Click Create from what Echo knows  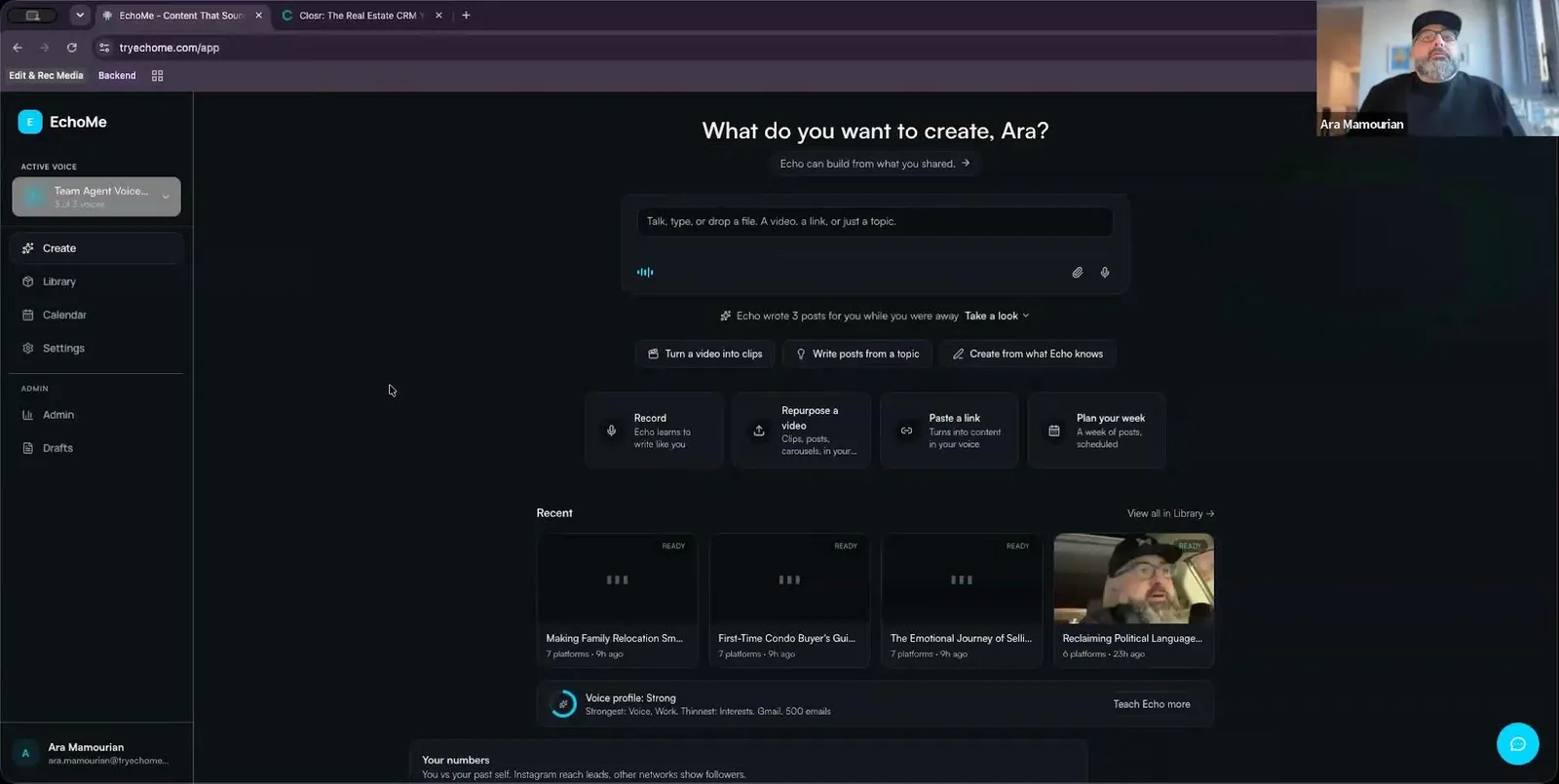click(x=1028, y=354)
